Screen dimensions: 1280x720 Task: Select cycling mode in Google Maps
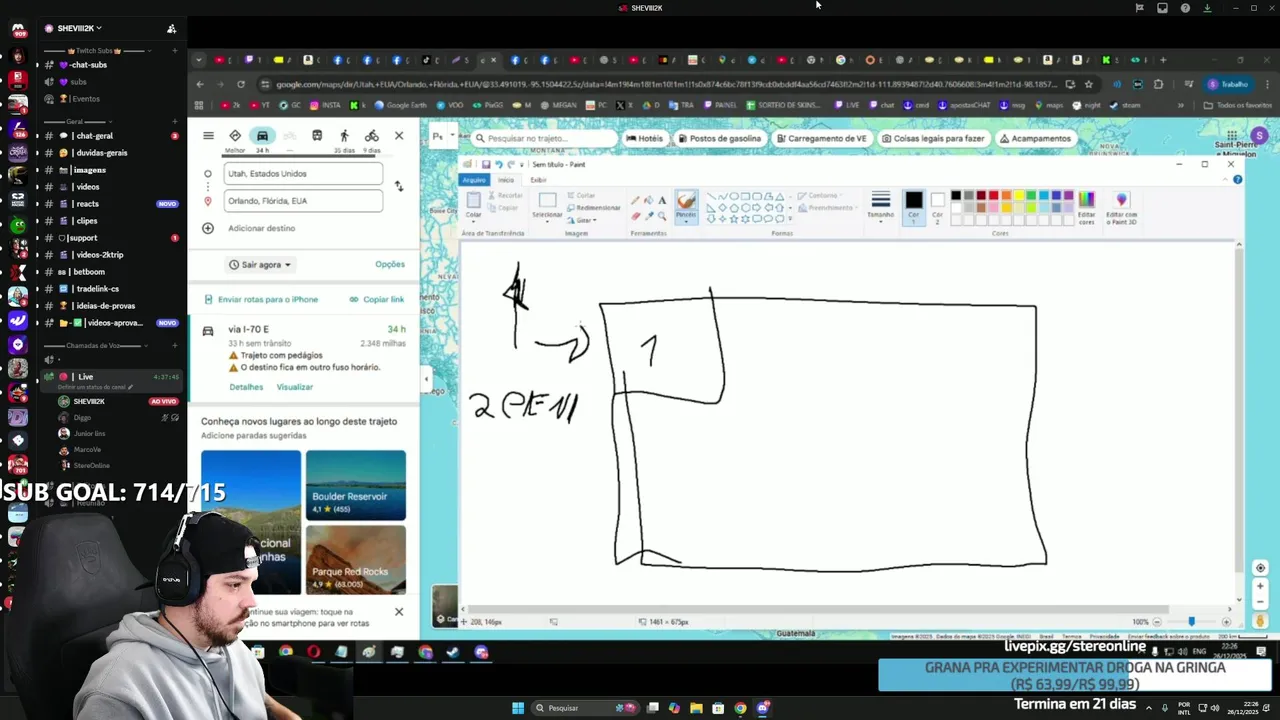point(371,136)
